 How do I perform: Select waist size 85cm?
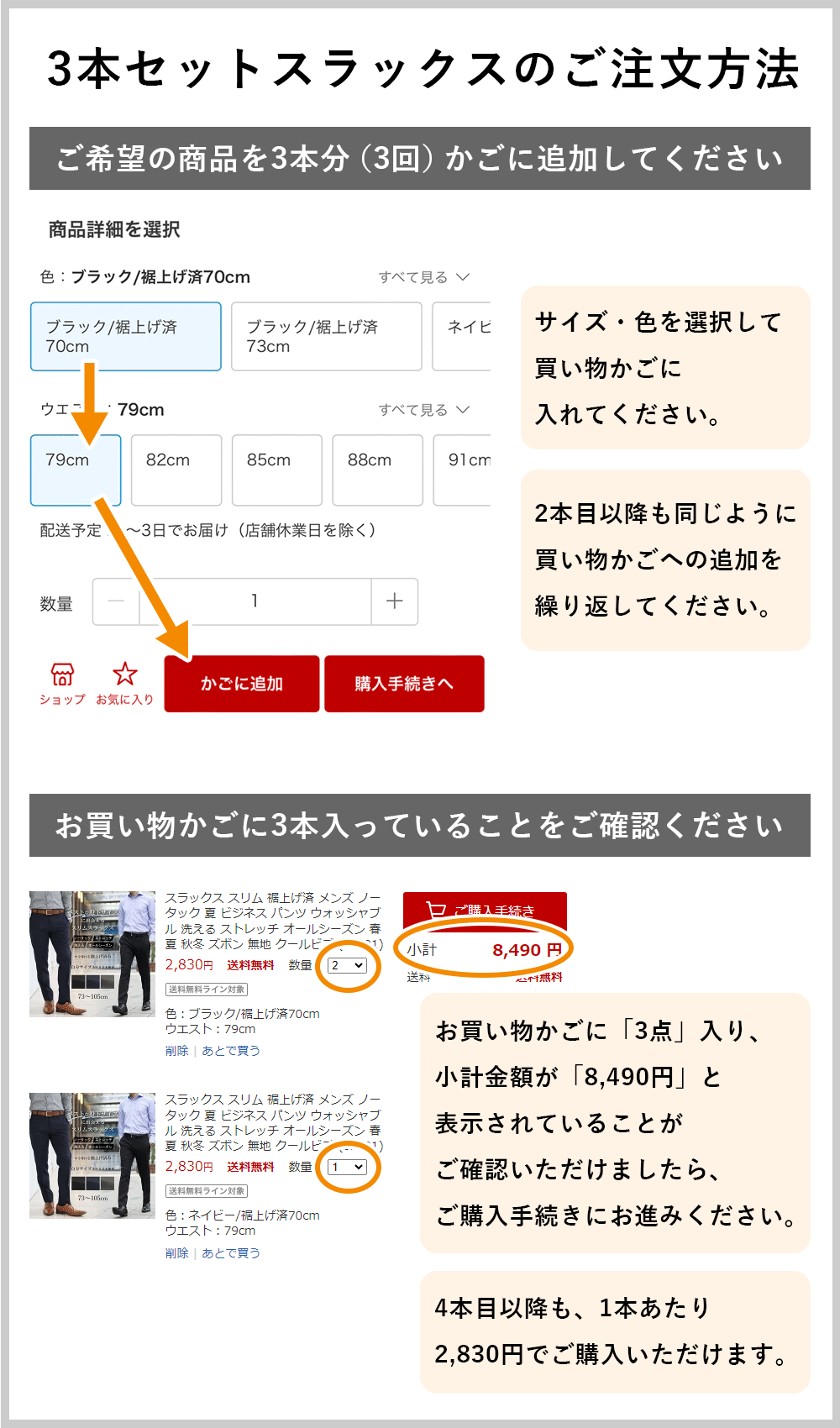(x=277, y=470)
